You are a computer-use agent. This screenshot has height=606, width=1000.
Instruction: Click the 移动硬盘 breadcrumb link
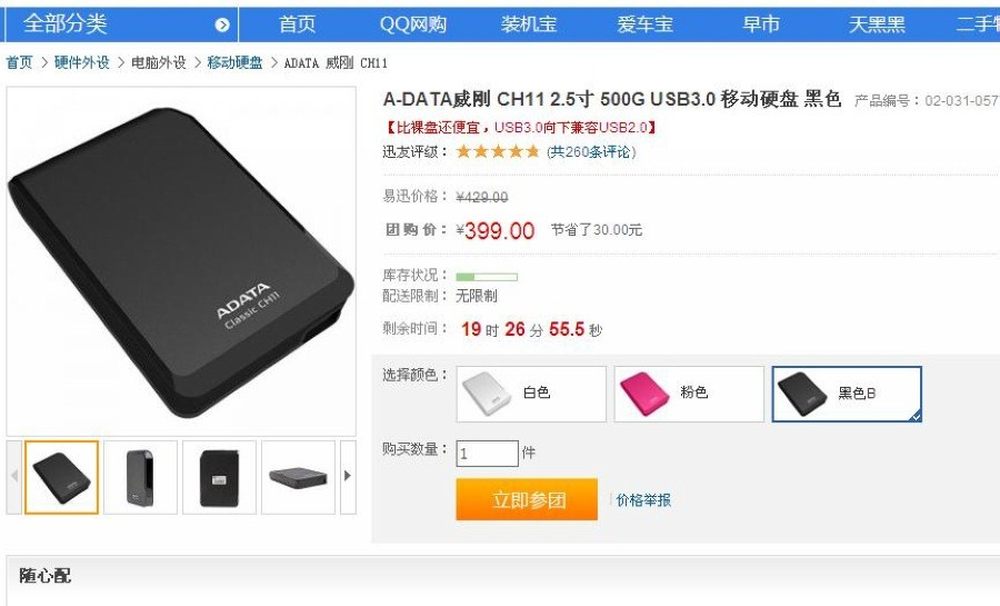(235, 63)
